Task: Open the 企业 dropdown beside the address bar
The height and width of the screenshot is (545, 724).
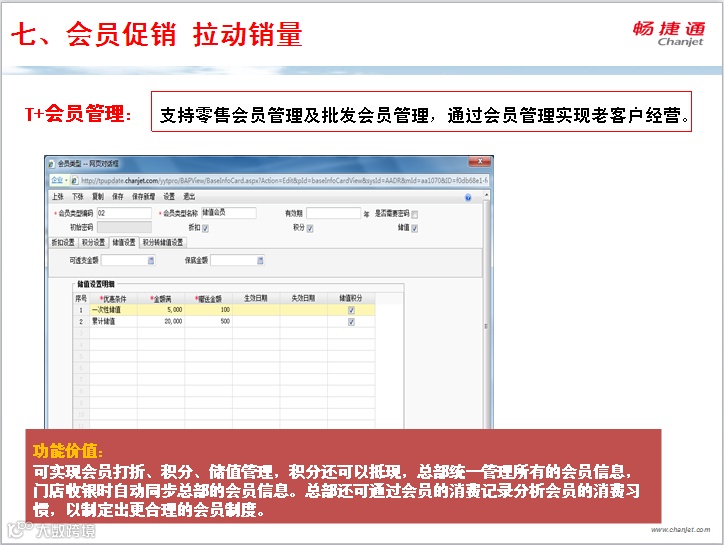Action: click(x=60, y=180)
